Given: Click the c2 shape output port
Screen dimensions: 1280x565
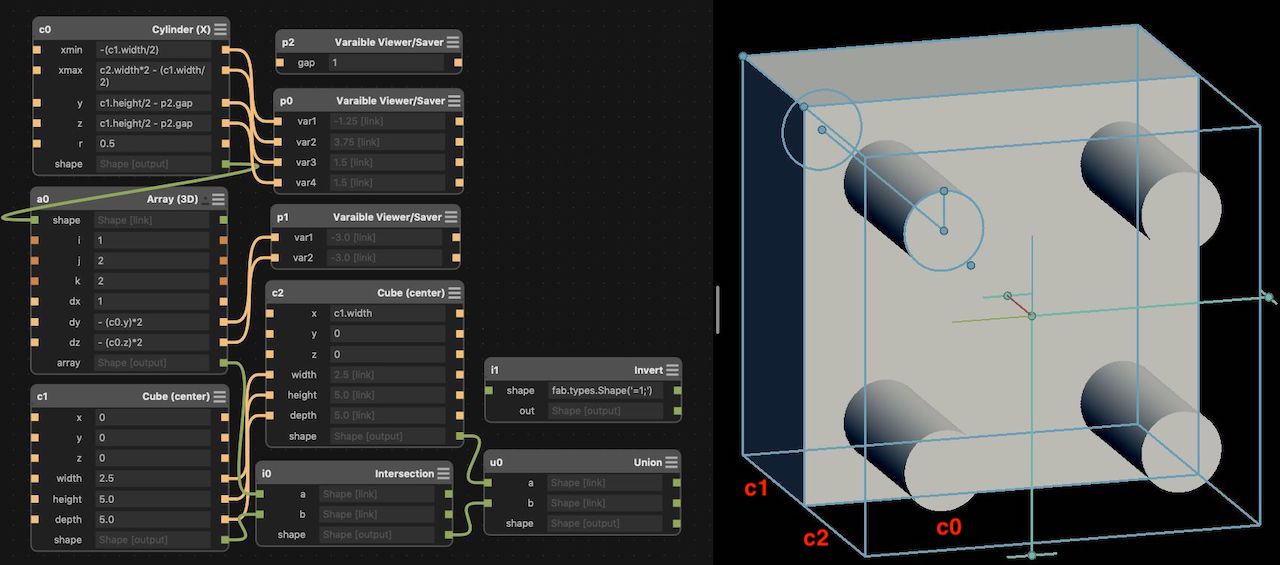Looking at the screenshot, I should 459,436.
